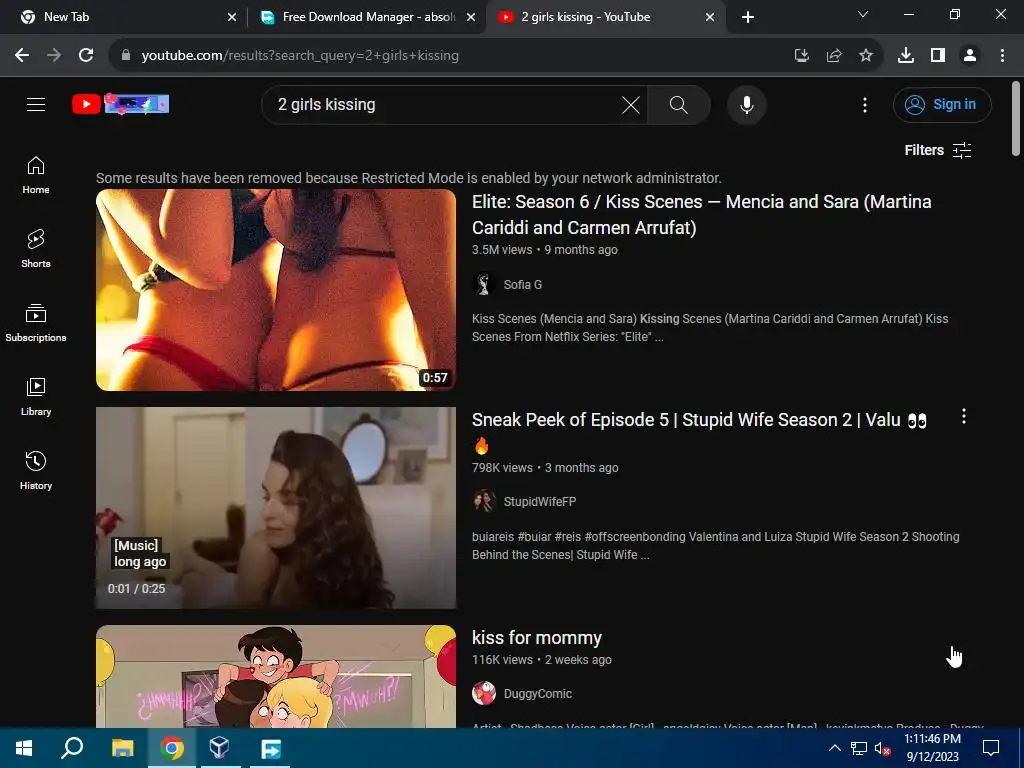
Task: Open tab search dropdown chevron
Action: [x=863, y=14]
